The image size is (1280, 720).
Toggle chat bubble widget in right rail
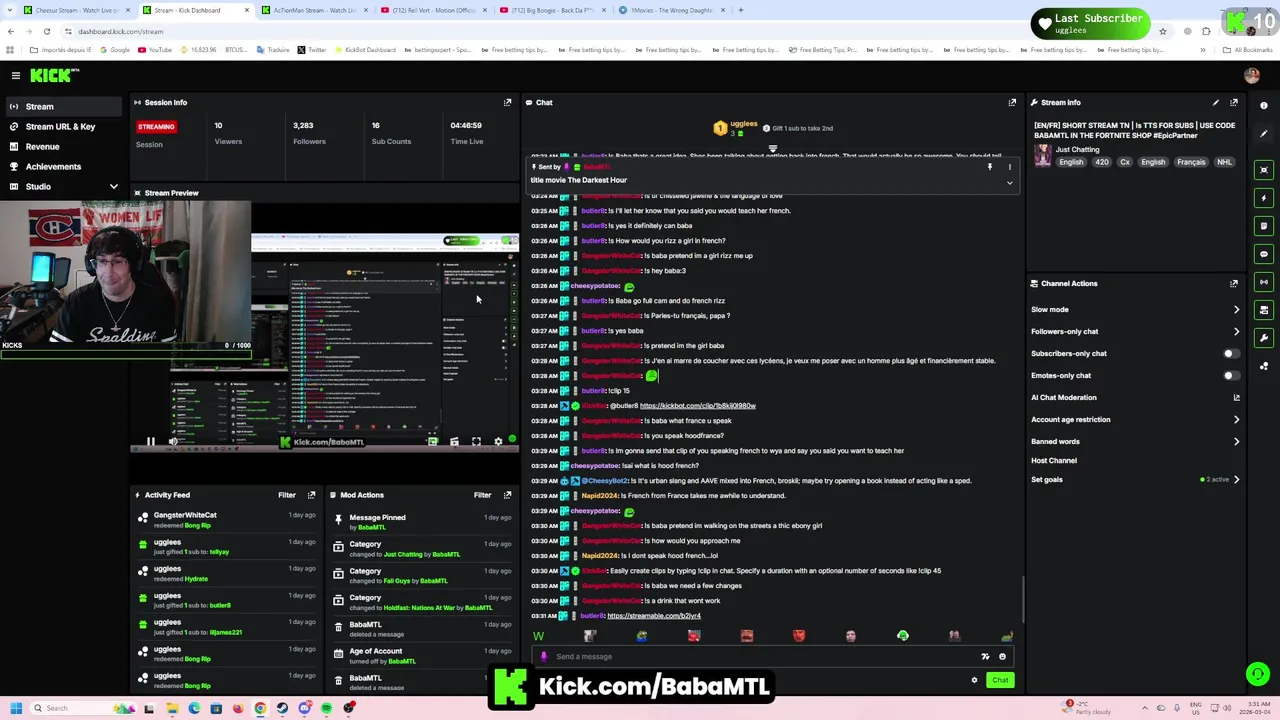pos(1264,254)
